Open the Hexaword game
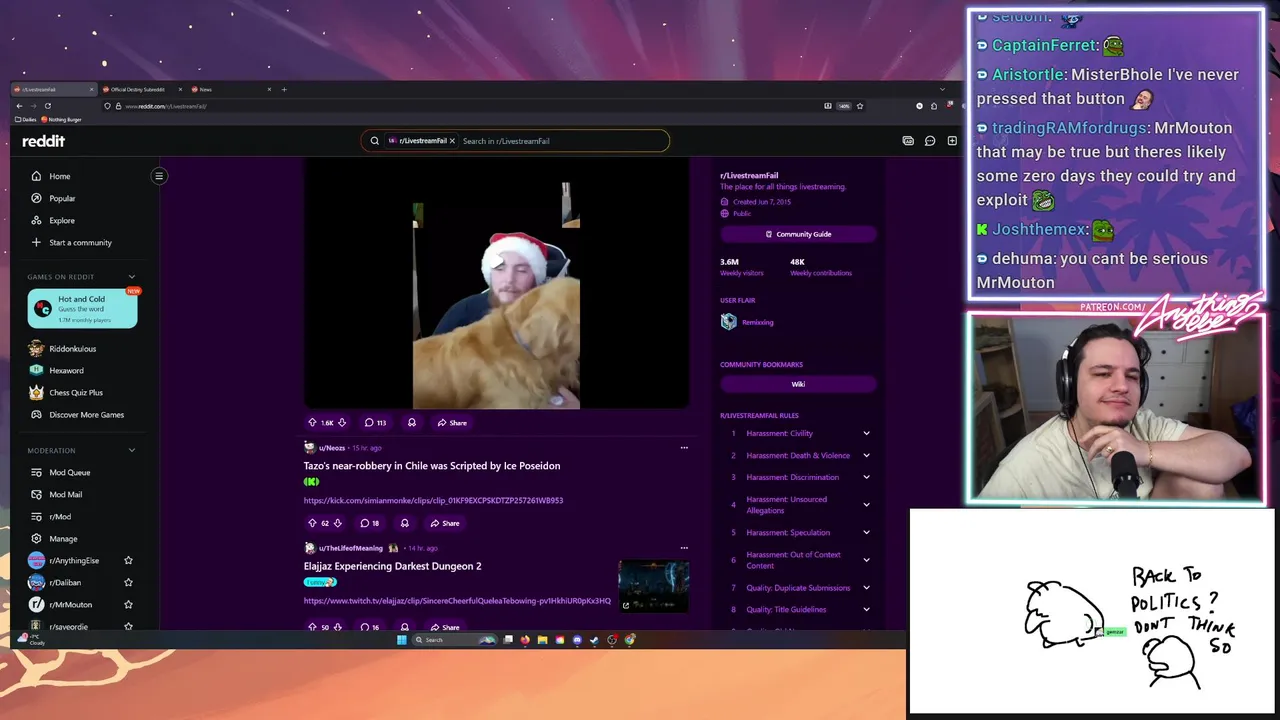 66,371
